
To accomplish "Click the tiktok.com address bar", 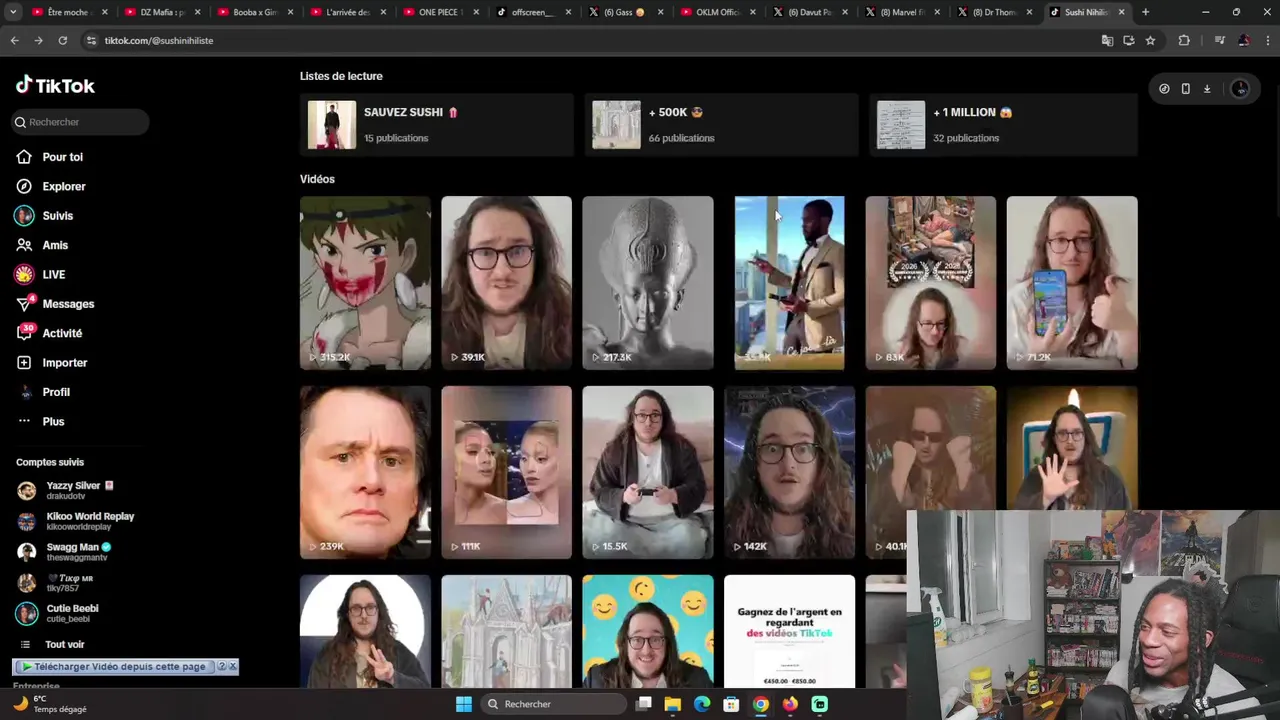I will [590, 40].
